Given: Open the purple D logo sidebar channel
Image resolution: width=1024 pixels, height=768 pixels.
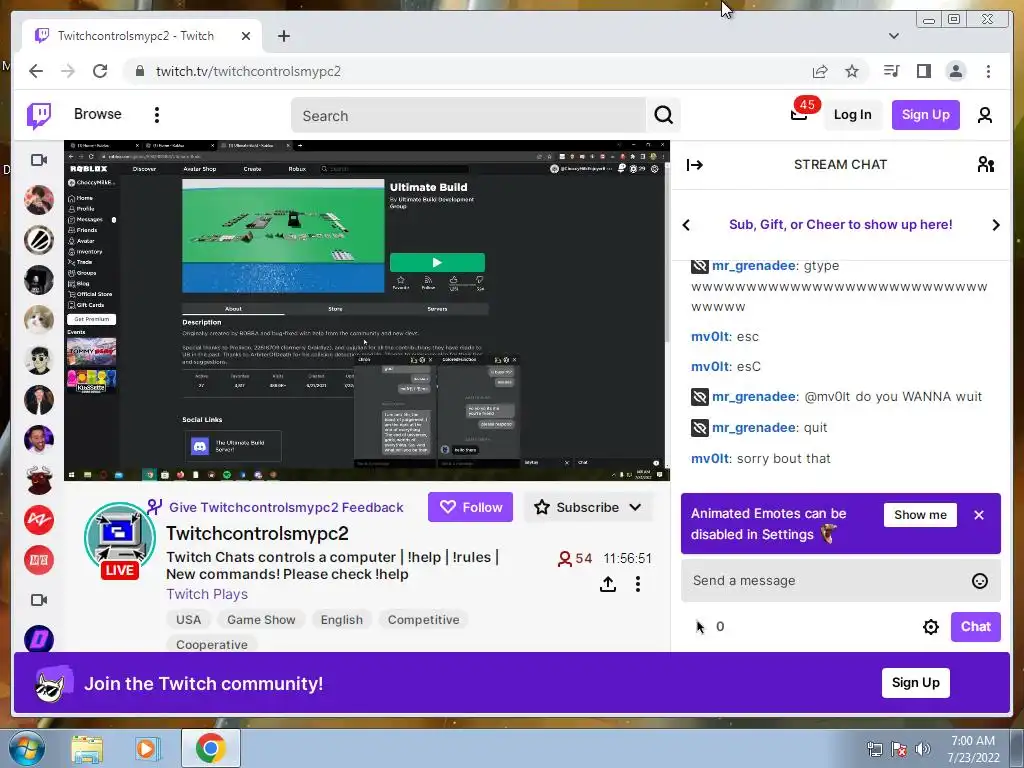Looking at the screenshot, I should (39, 639).
